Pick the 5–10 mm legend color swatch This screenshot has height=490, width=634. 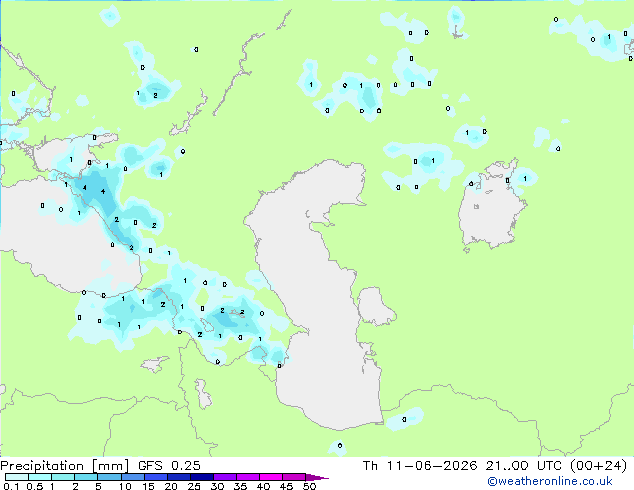[x=109, y=477]
